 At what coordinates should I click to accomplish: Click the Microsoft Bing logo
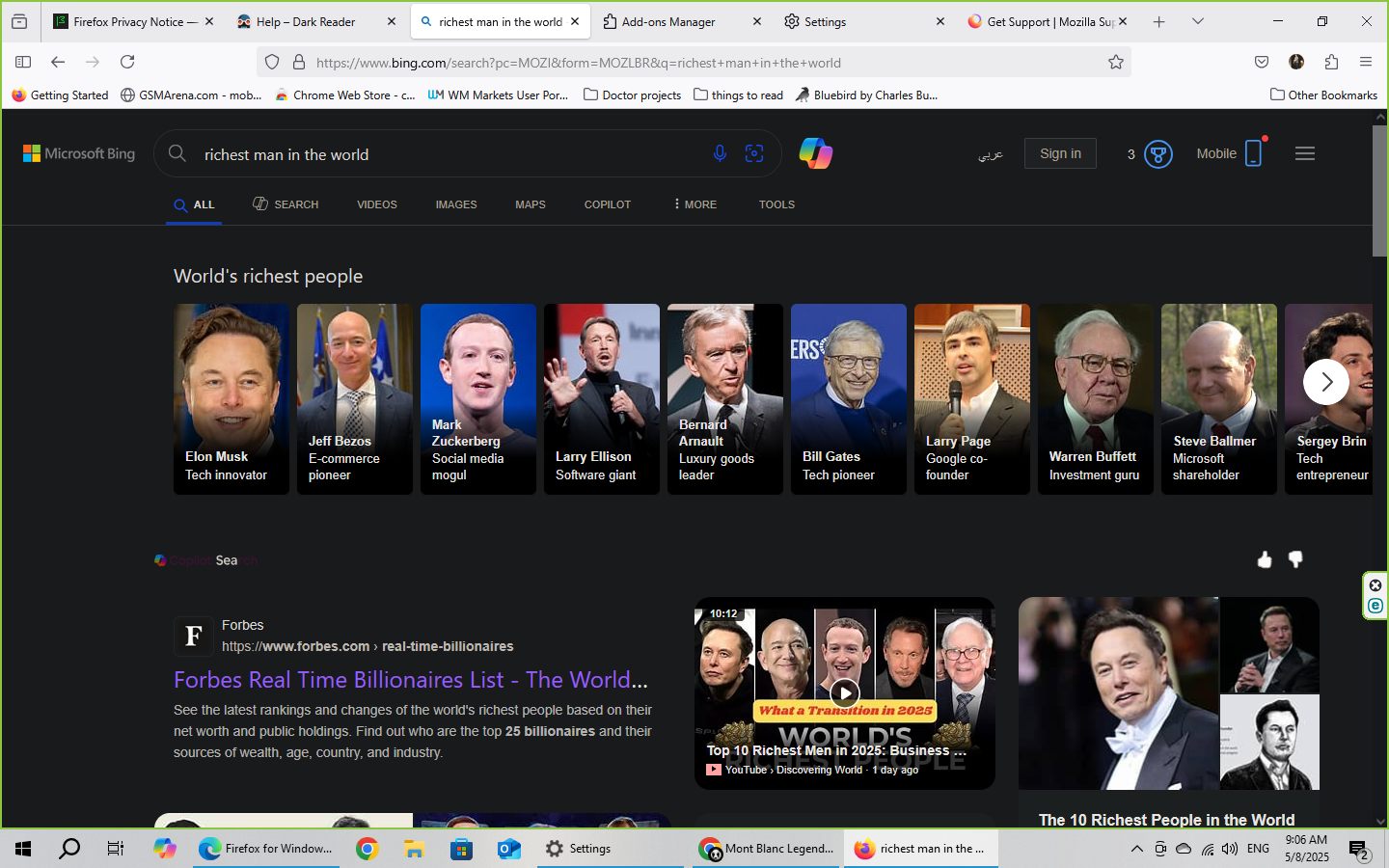[79, 153]
